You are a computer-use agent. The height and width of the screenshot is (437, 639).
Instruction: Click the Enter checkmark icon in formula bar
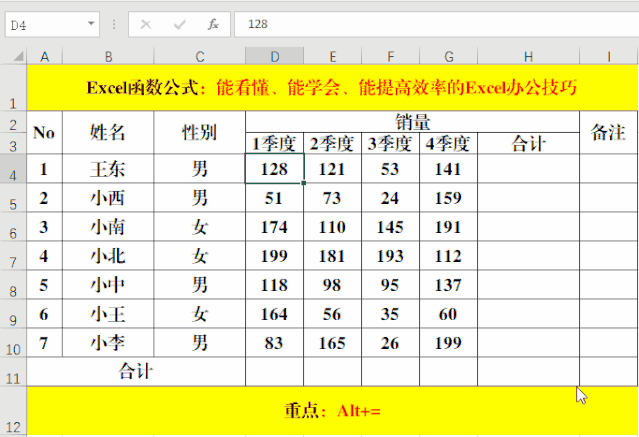pos(179,24)
